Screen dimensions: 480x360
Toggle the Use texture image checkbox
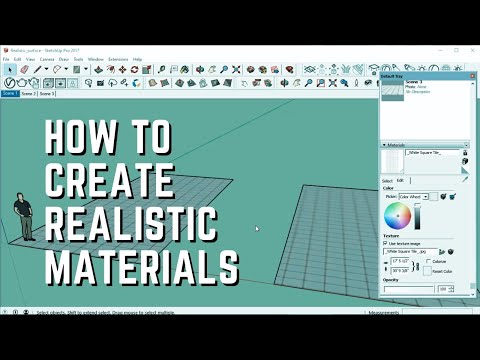[385, 244]
